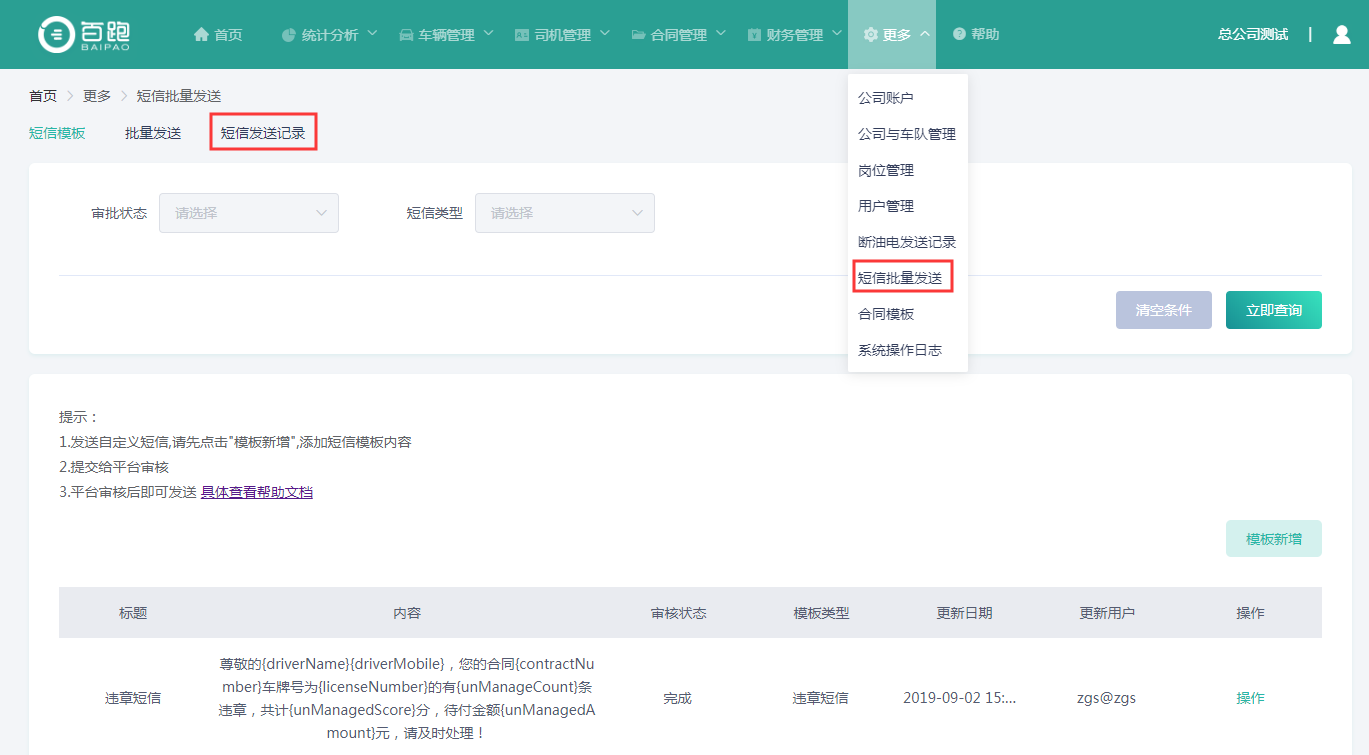1369x755 pixels.
Task: Click the statistics pie chart icon
Action: pos(289,35)
